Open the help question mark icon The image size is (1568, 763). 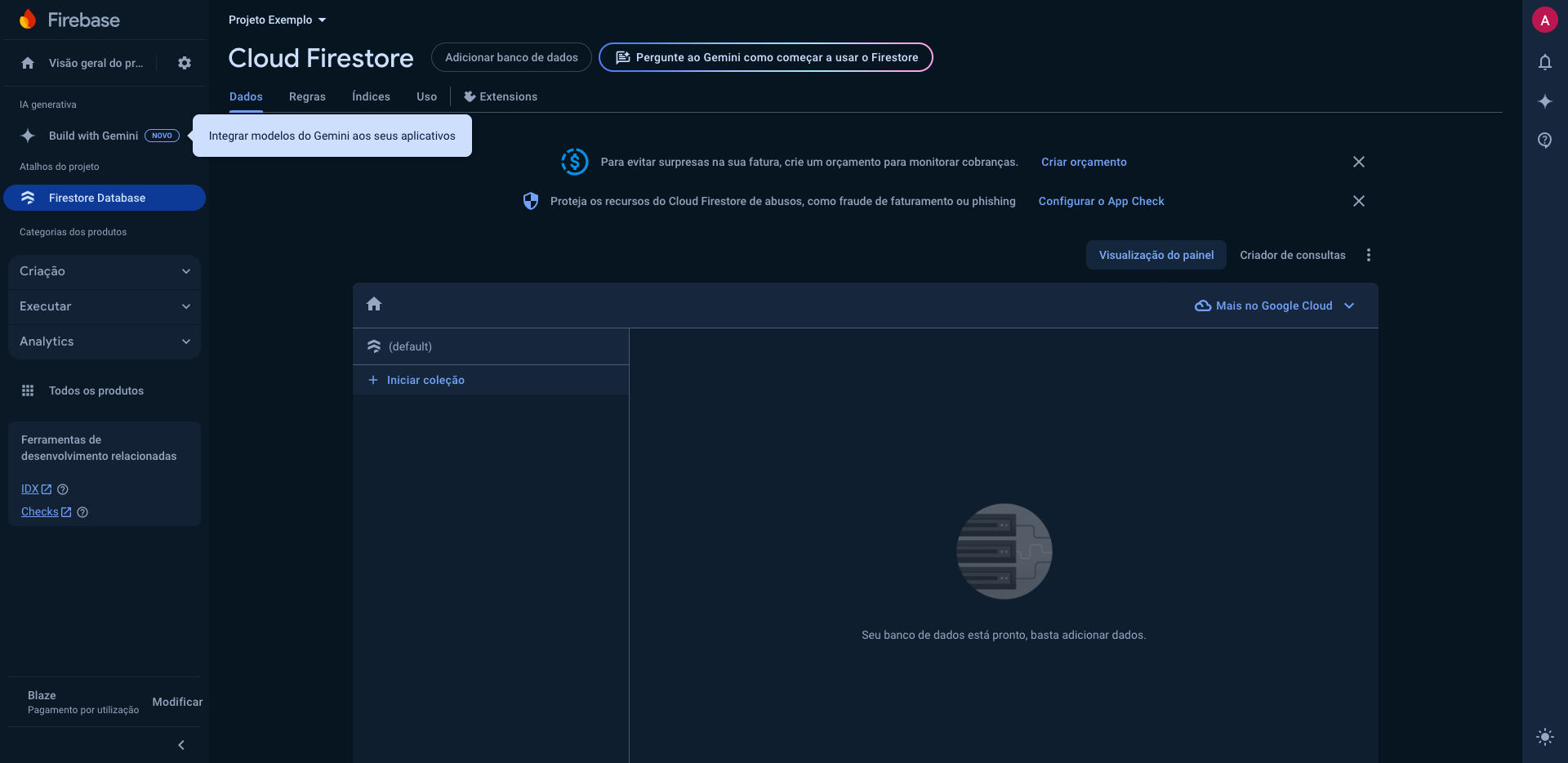click(1545, 141)
